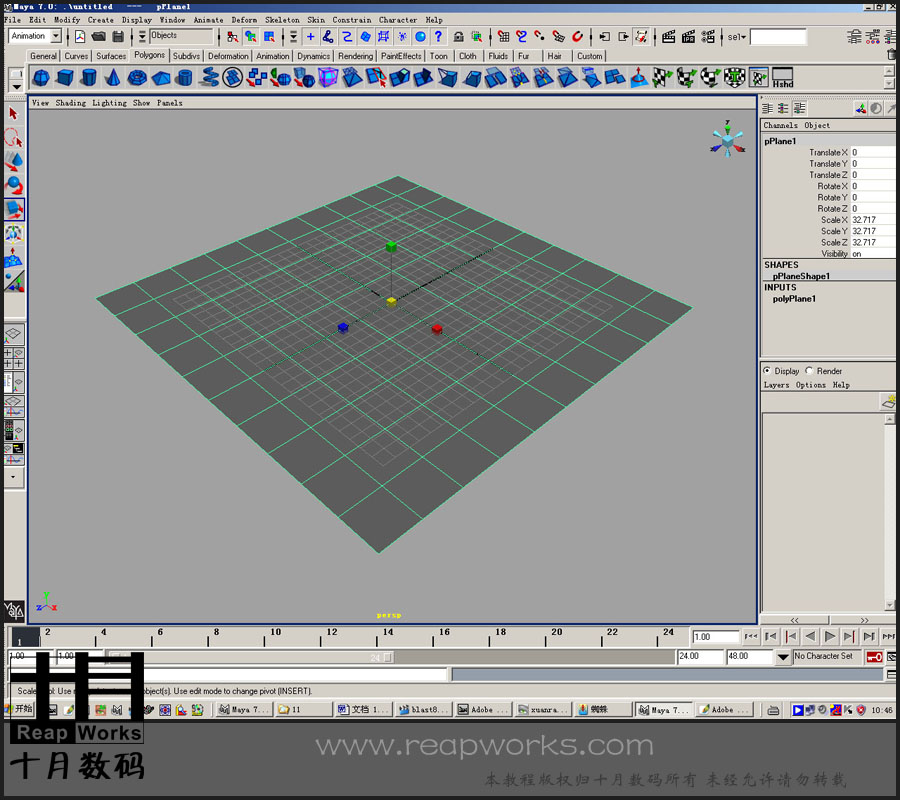Toggle the auto keyframe key button
Viewport: 900px width, 800px height.
click(874, 657)
